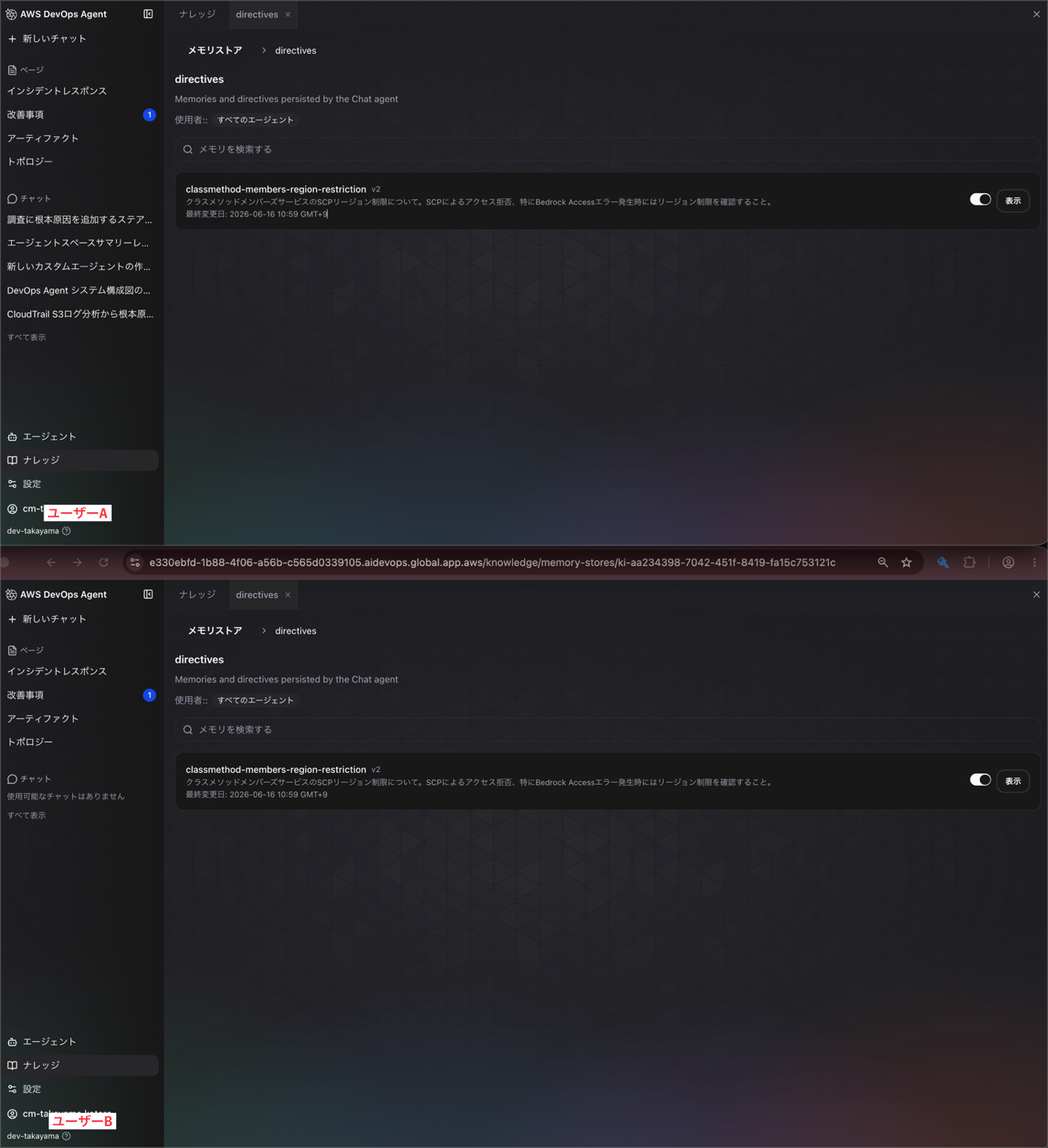Click メモリストア breadcrumb in upper window
Image resolution: width=1048 pixels, height=1148 pixels.
click(215, 50)
